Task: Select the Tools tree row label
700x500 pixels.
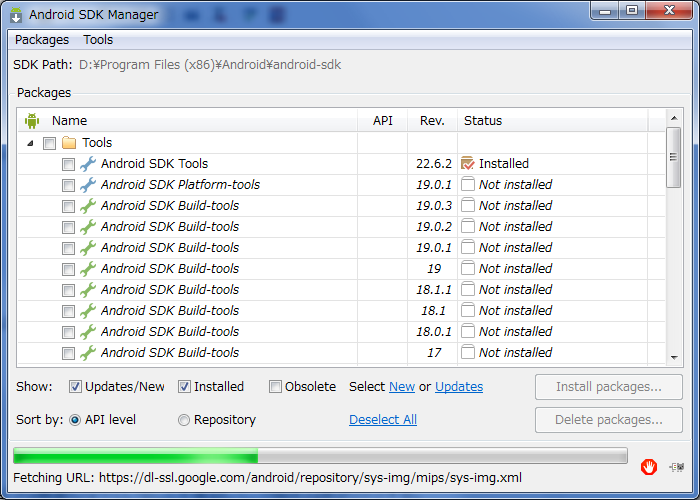Action: coord(97,143)
